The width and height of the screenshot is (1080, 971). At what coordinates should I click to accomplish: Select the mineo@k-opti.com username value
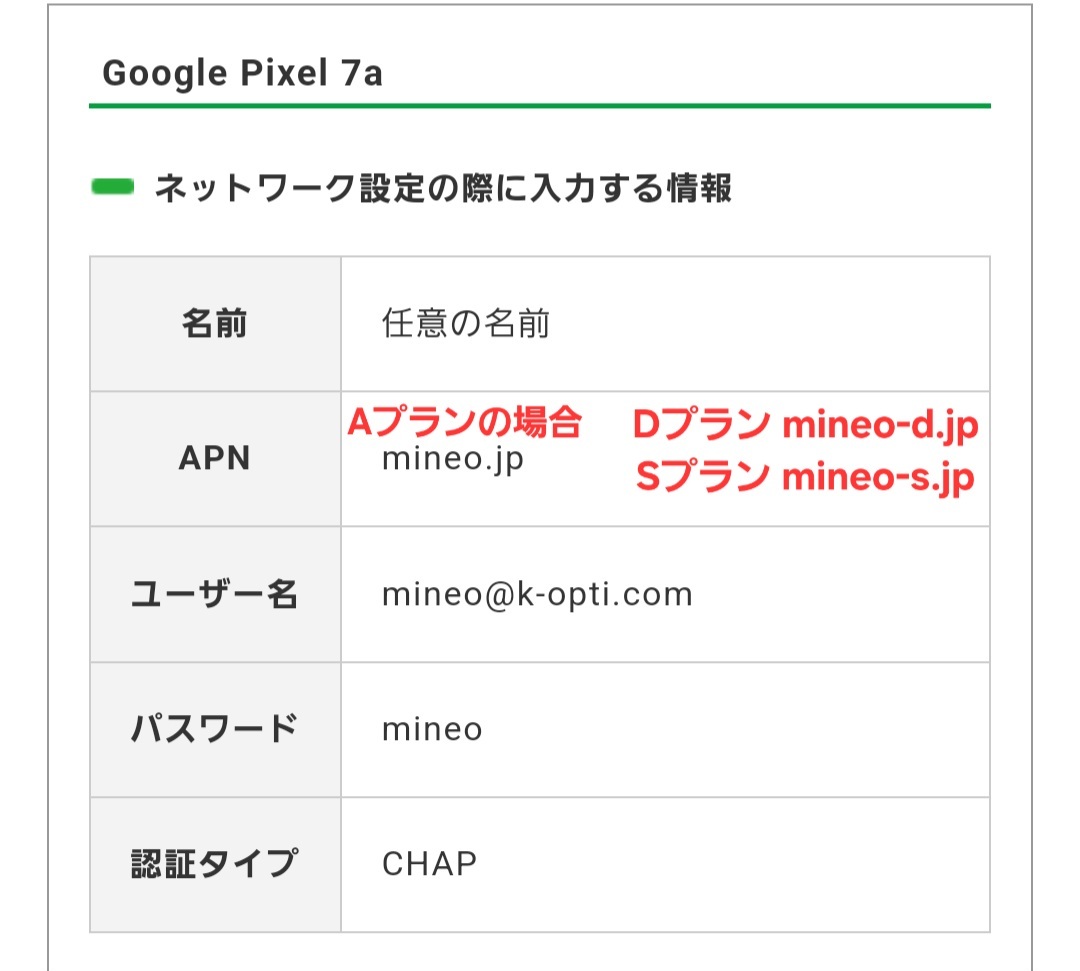537,595
